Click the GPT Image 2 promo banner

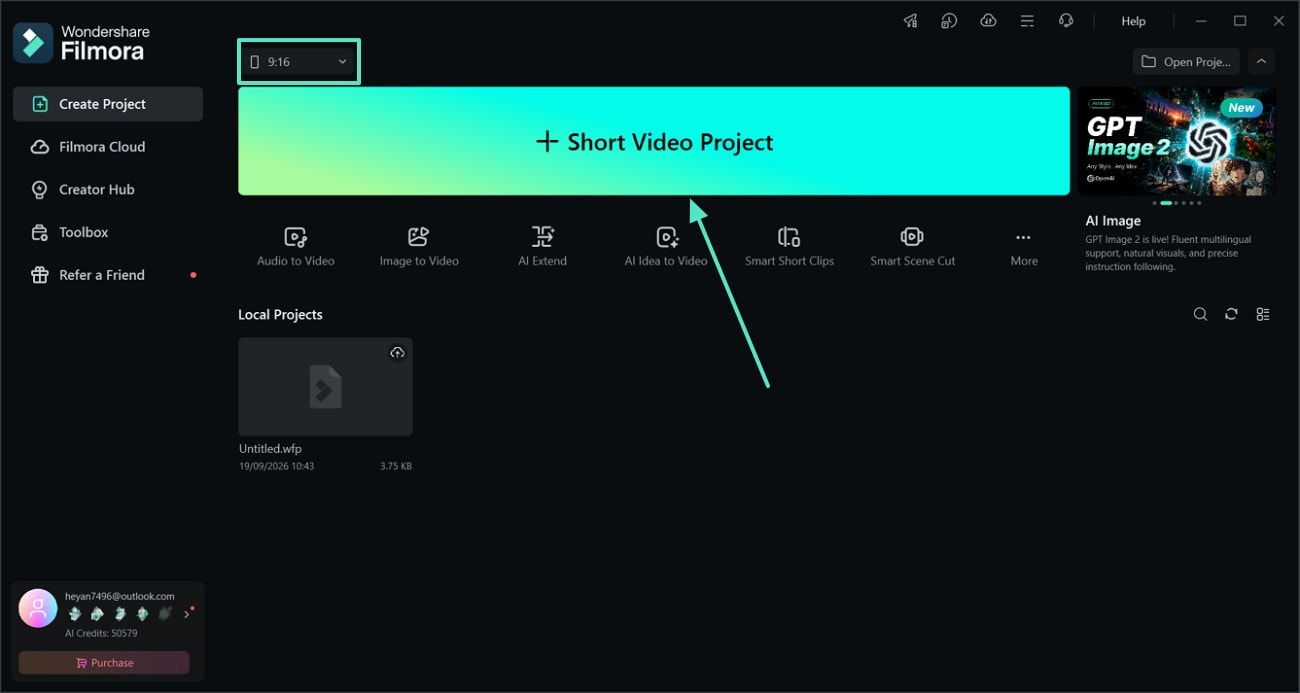pos(1177,141)
